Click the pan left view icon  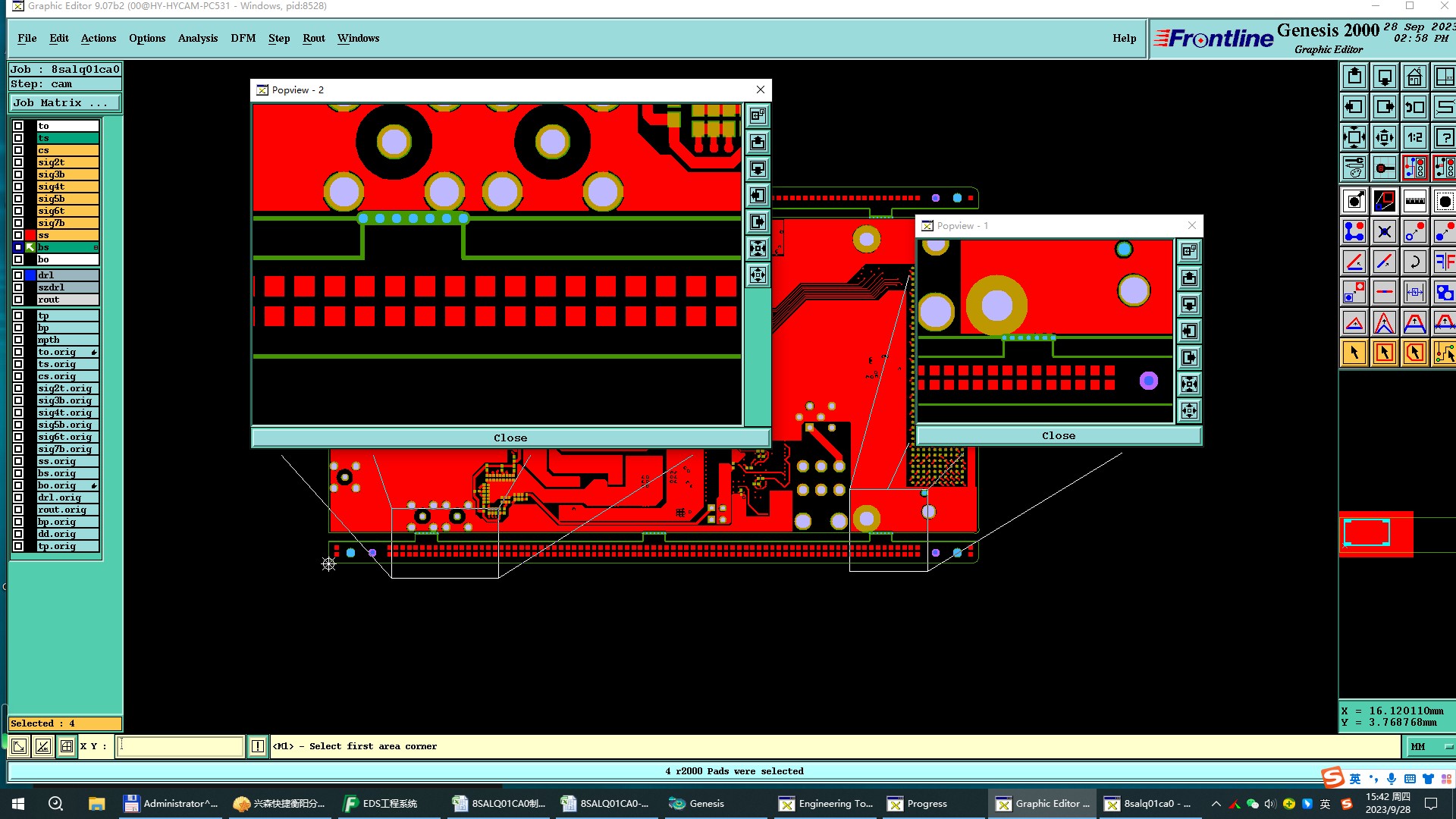point(1354,108)
